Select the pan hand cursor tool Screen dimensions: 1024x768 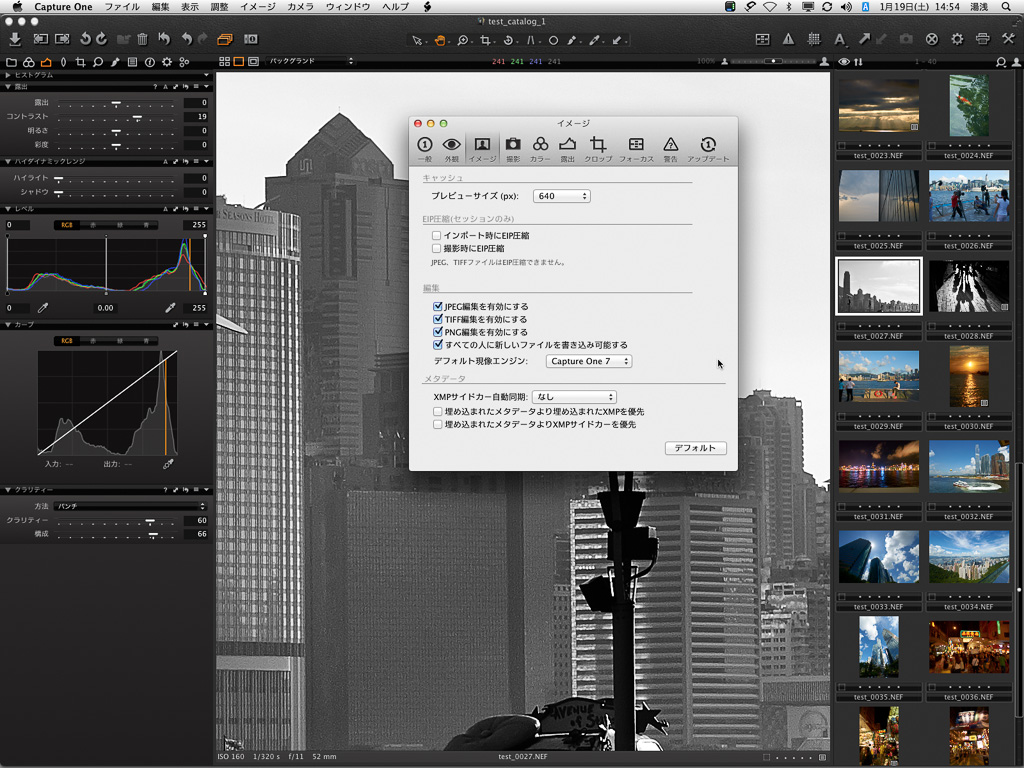pos(439,40)
